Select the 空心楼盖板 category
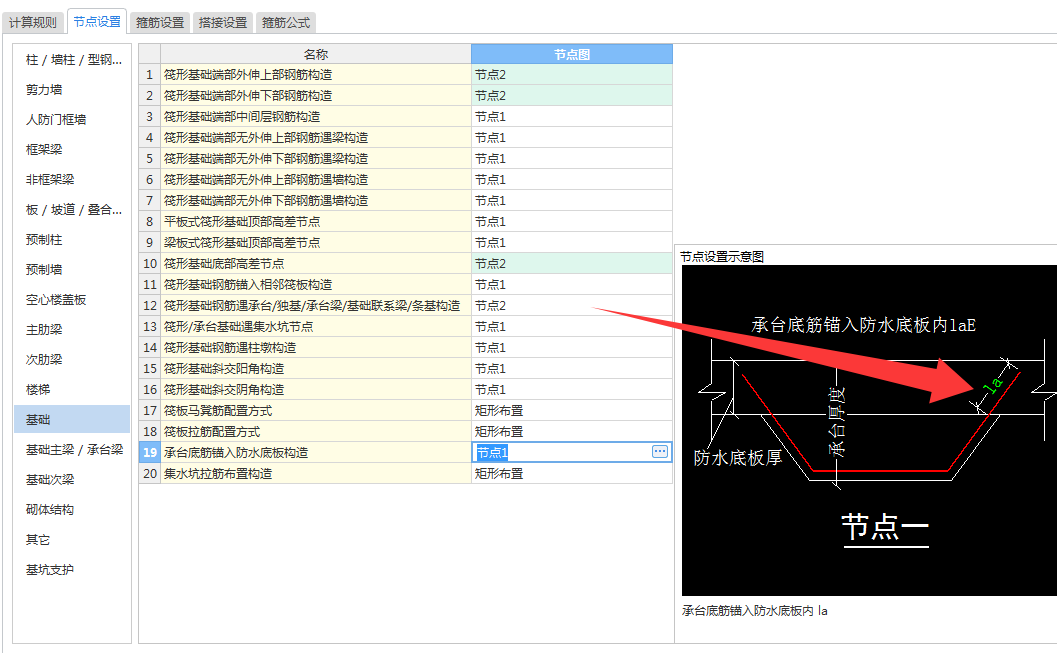The width and height of the screenshot is (1057, 653). coord(73,299)
